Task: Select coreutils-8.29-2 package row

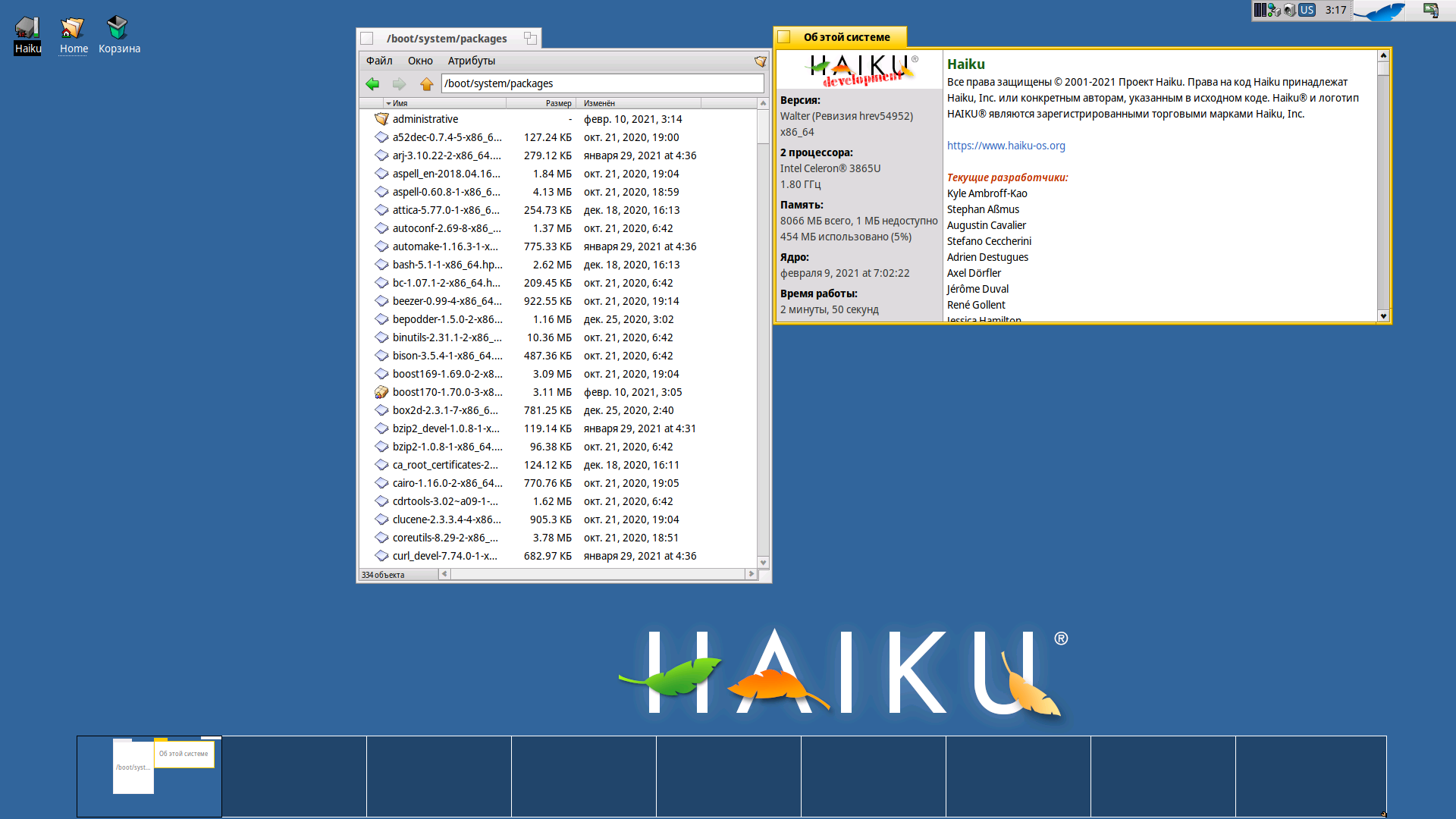Action: 557,538
